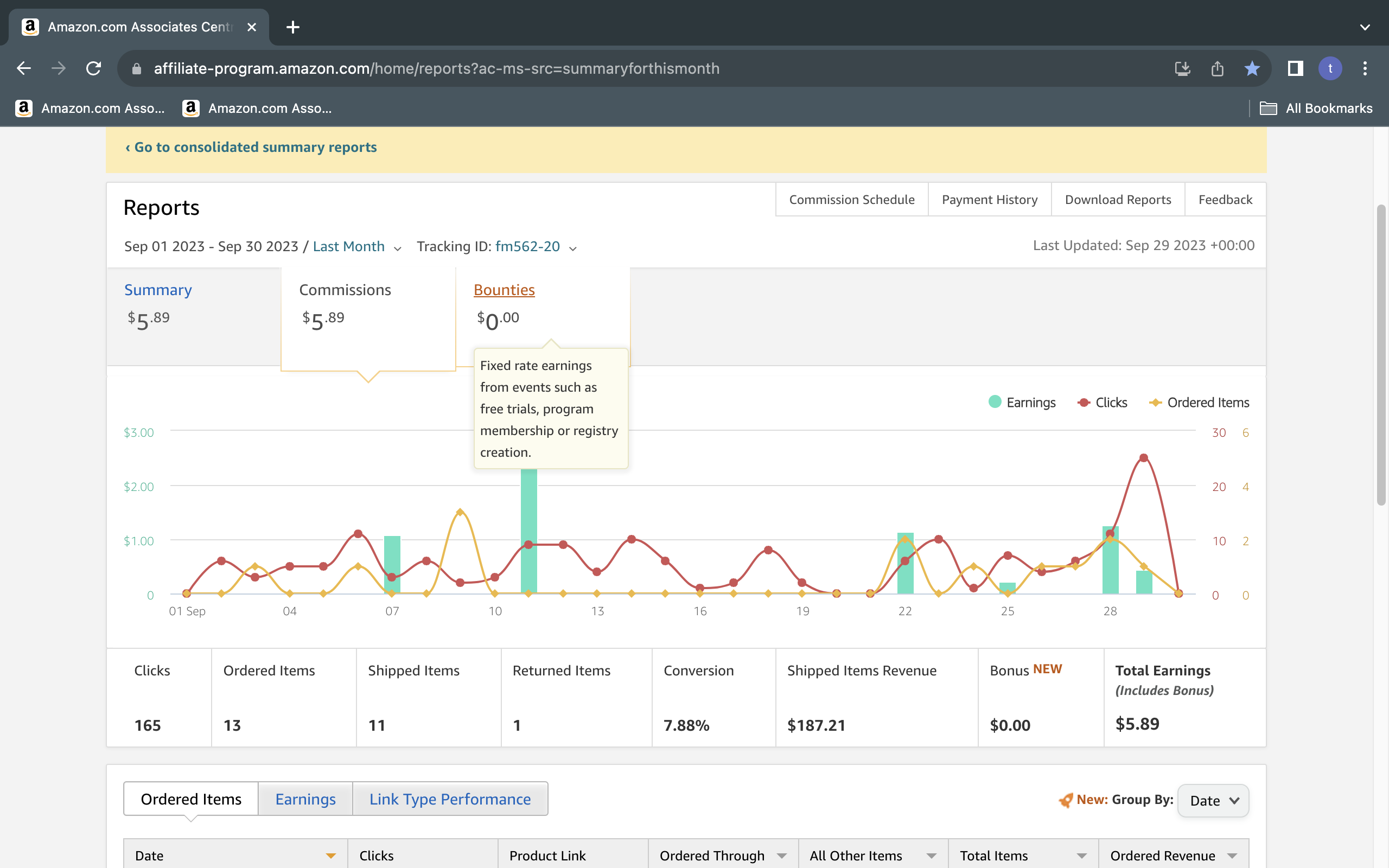Click the share page icon
Image resolution: width=1389 pixels, height=868 pixels.
click(1218, 69)
